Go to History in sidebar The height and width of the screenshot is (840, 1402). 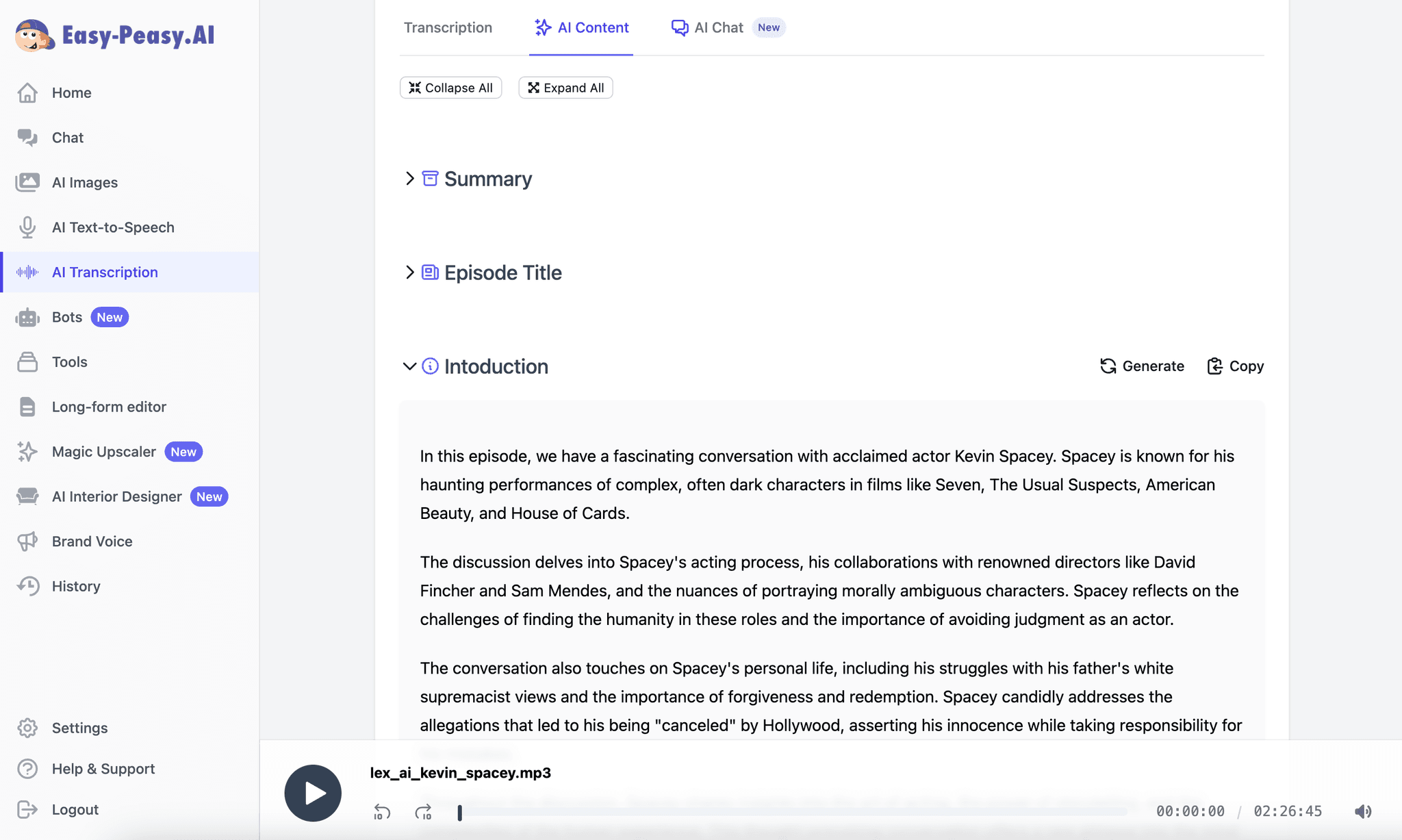coord(75,586)
